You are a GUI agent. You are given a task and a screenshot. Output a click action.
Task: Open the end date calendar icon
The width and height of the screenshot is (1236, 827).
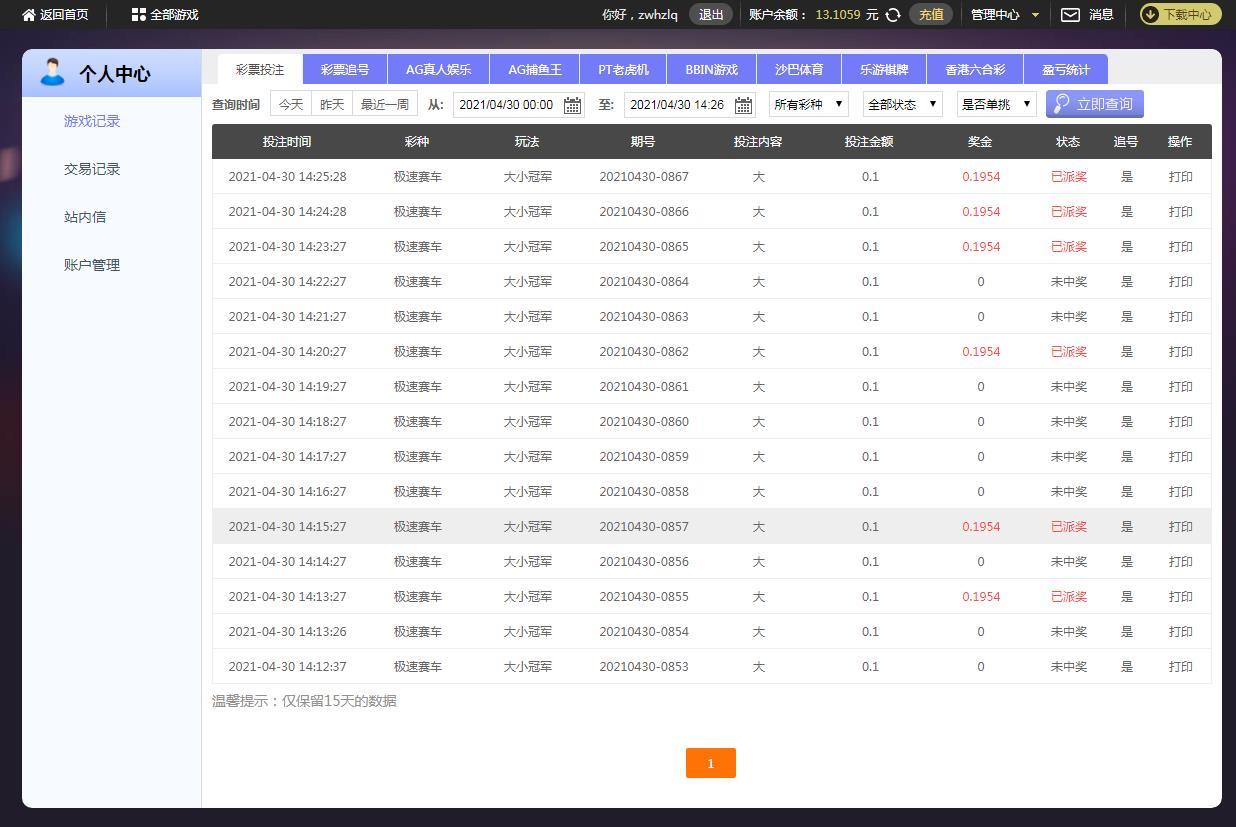(x=743, y=105)
